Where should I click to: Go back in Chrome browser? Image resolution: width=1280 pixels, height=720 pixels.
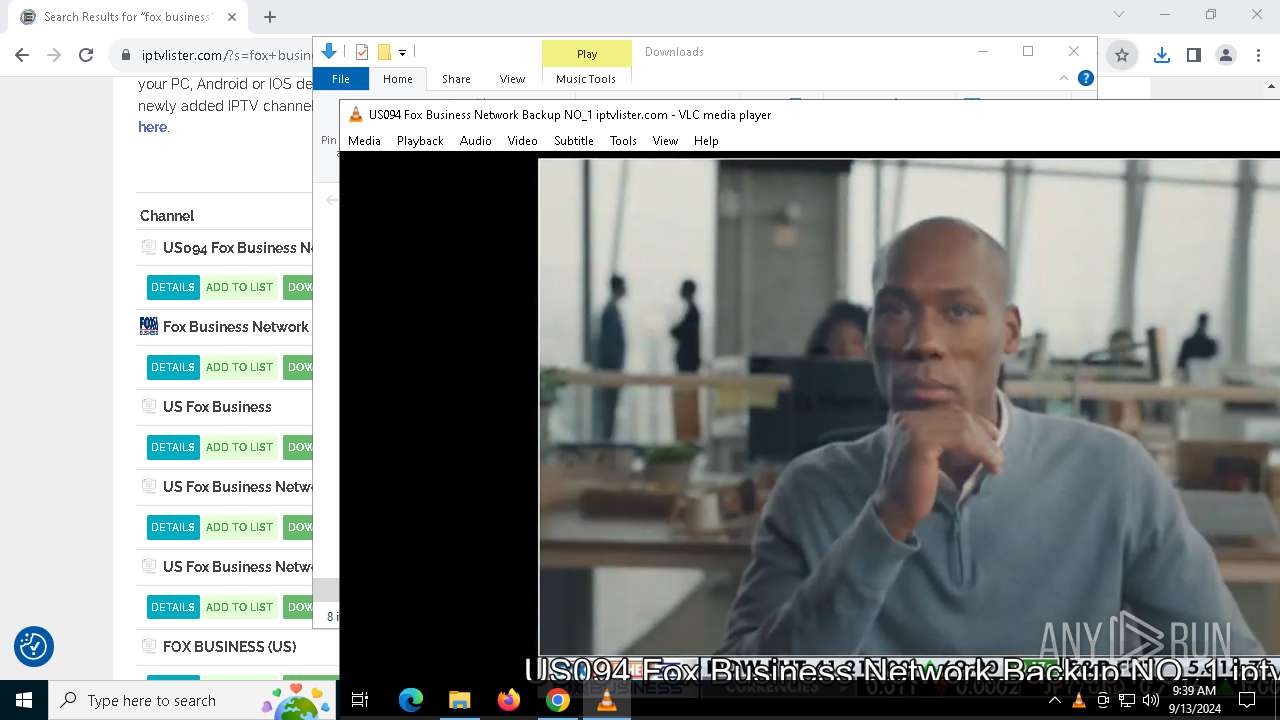tap(22, 56)
